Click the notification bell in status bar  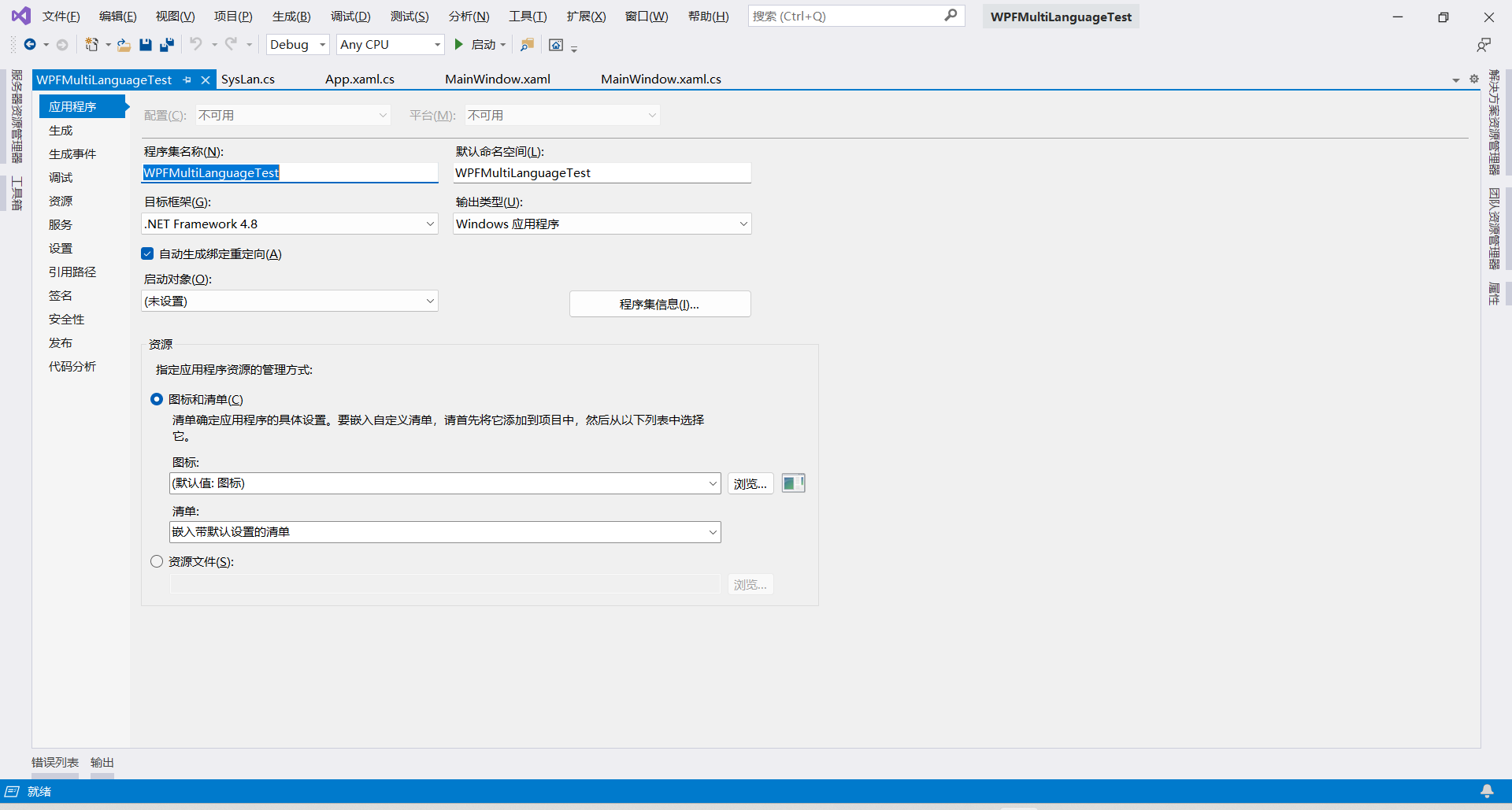[1487, 791]
